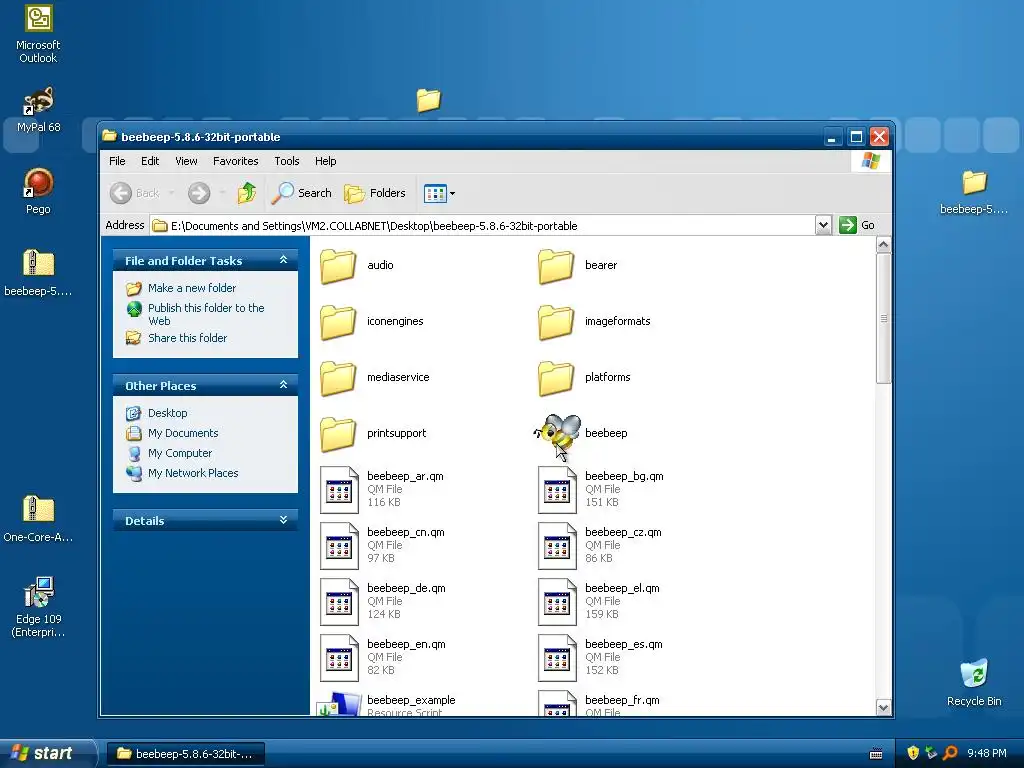This screenshot has height=768, width=1024.
Task: Click the Up folder toolbar icon
Action: pyautogui.click(x=247, y=193)
